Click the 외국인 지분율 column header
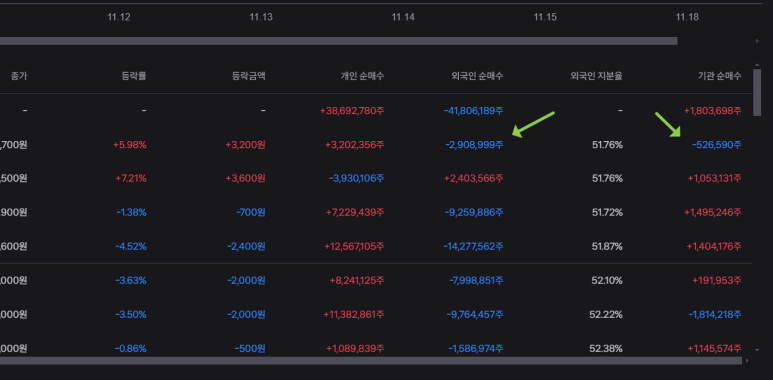The height and width of the screenshot is (380, 773). pyautogui.click(x=597, y=76)
